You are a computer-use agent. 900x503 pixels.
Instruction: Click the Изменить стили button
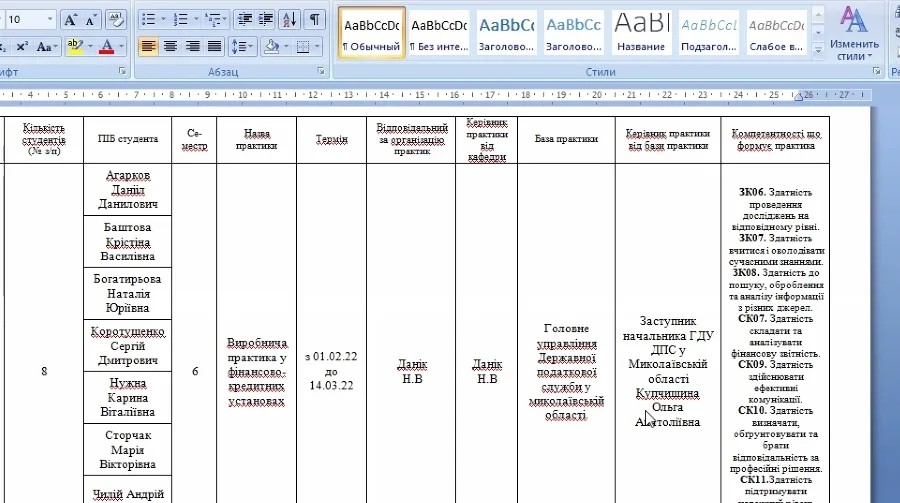pos(854,35)
